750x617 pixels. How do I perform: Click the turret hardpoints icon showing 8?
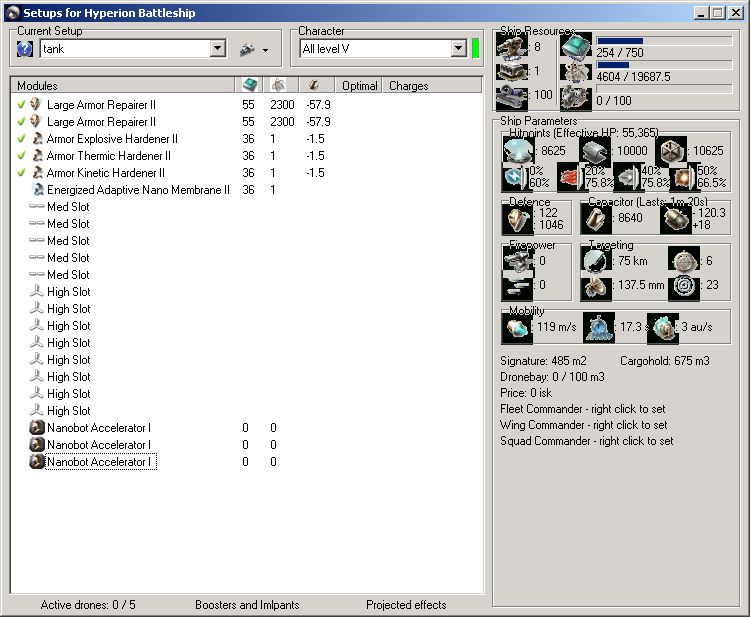[512, 47]
